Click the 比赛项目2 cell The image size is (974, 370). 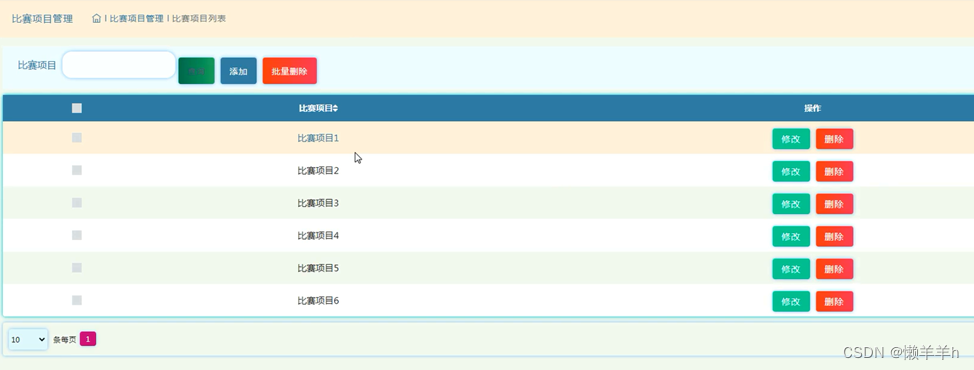coord(318,171)
